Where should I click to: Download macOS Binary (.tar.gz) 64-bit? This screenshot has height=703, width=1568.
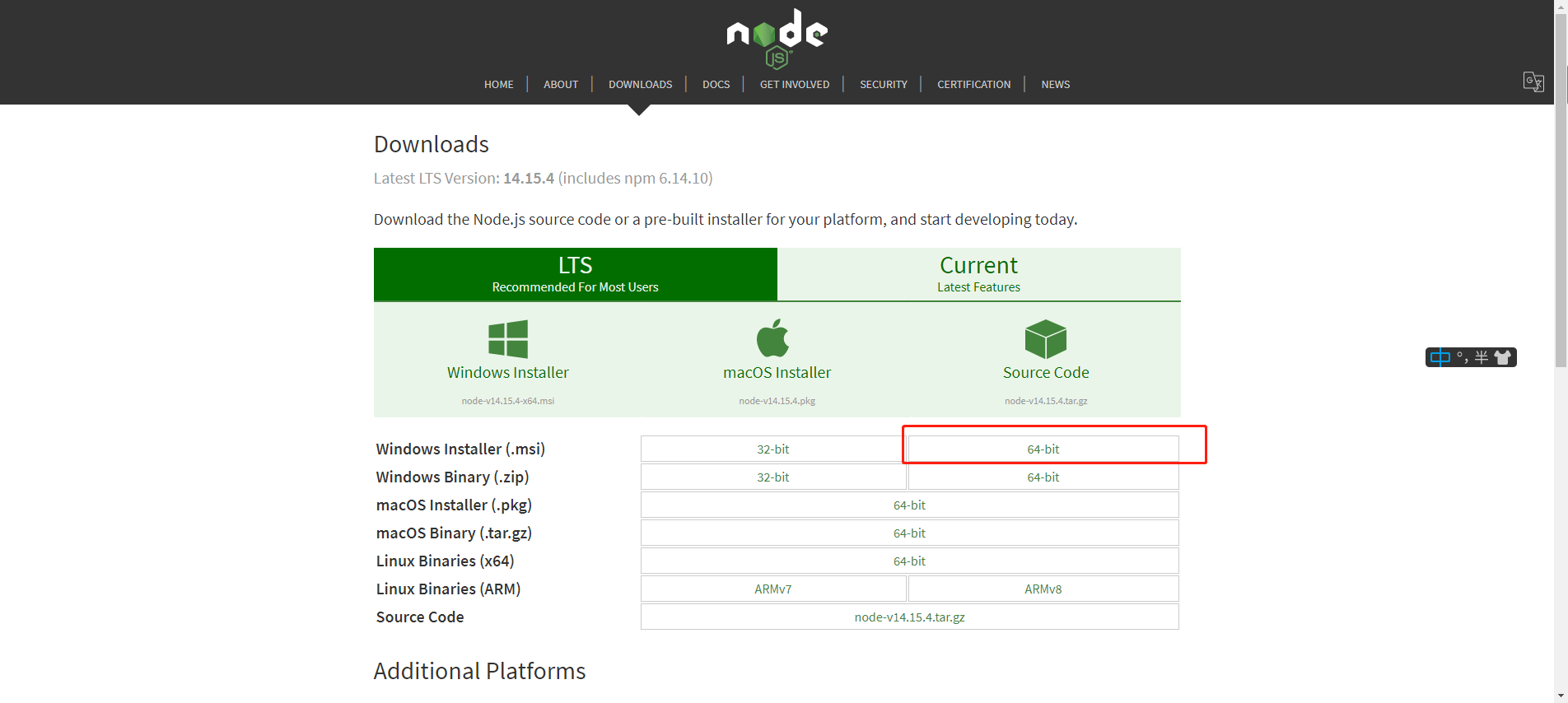click(910, 533)
